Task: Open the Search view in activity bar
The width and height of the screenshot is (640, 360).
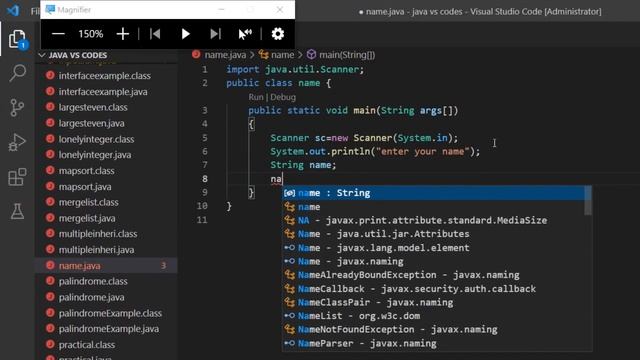Action: pos(17,73)
